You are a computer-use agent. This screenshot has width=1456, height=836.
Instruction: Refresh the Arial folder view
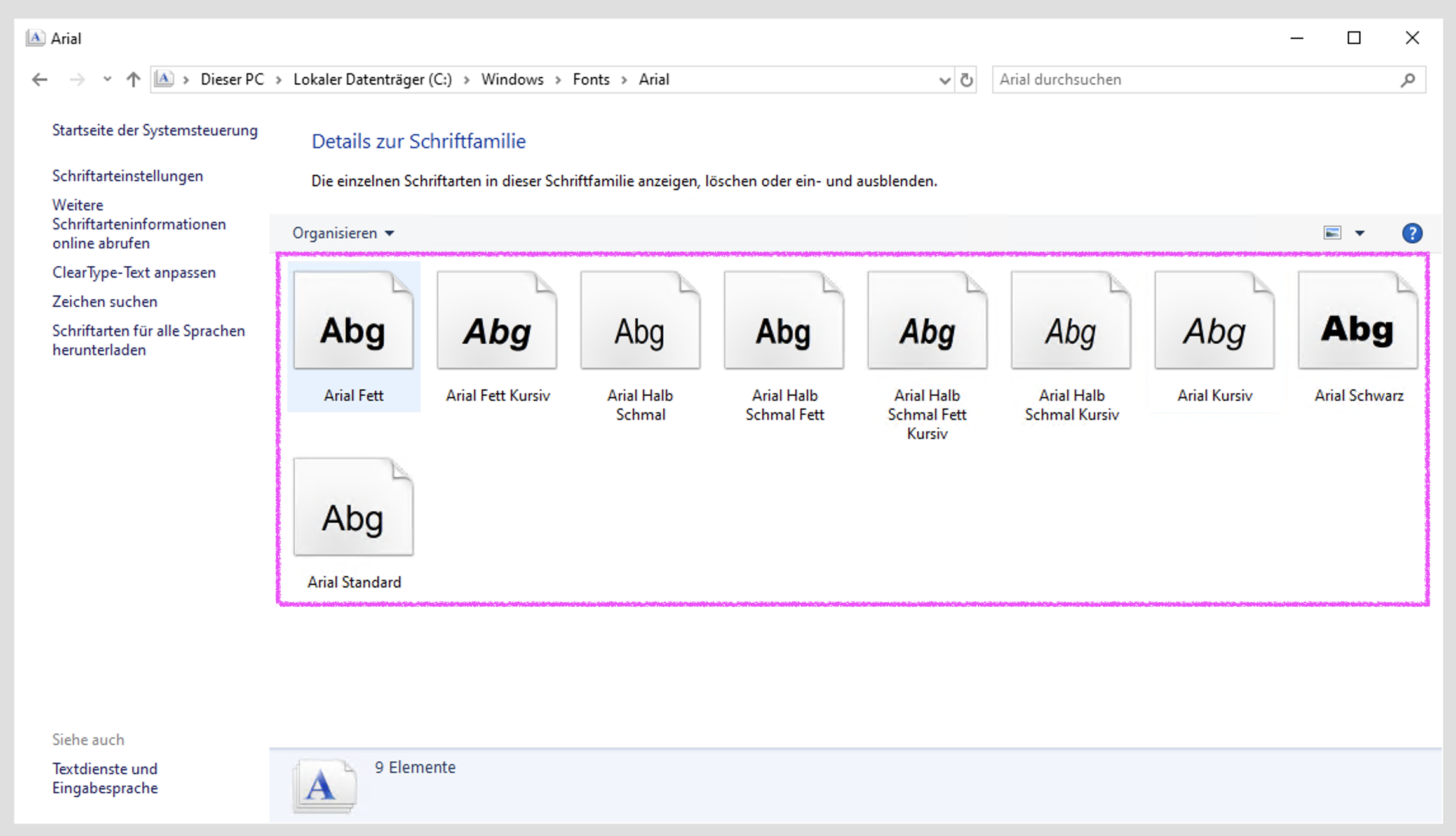(x=966, y=79)
